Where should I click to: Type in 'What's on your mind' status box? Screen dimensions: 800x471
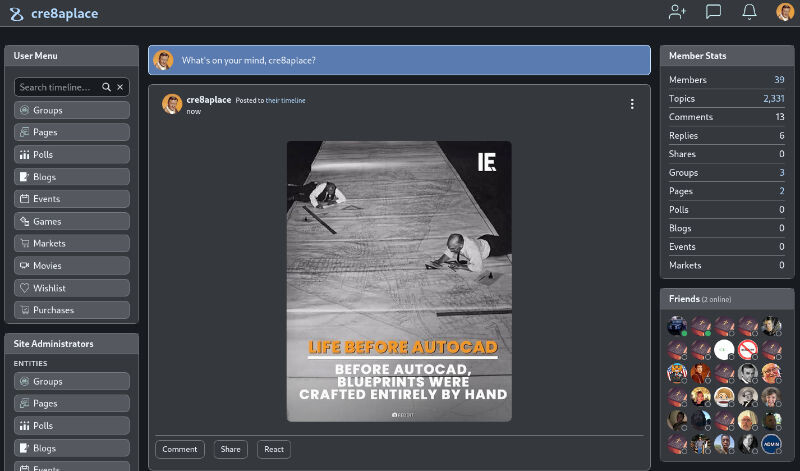(400, 60)
